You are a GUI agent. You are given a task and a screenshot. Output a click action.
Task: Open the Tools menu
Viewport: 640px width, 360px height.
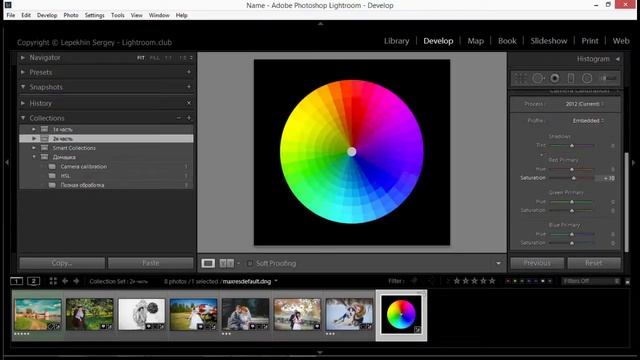(x=118, y=15)
